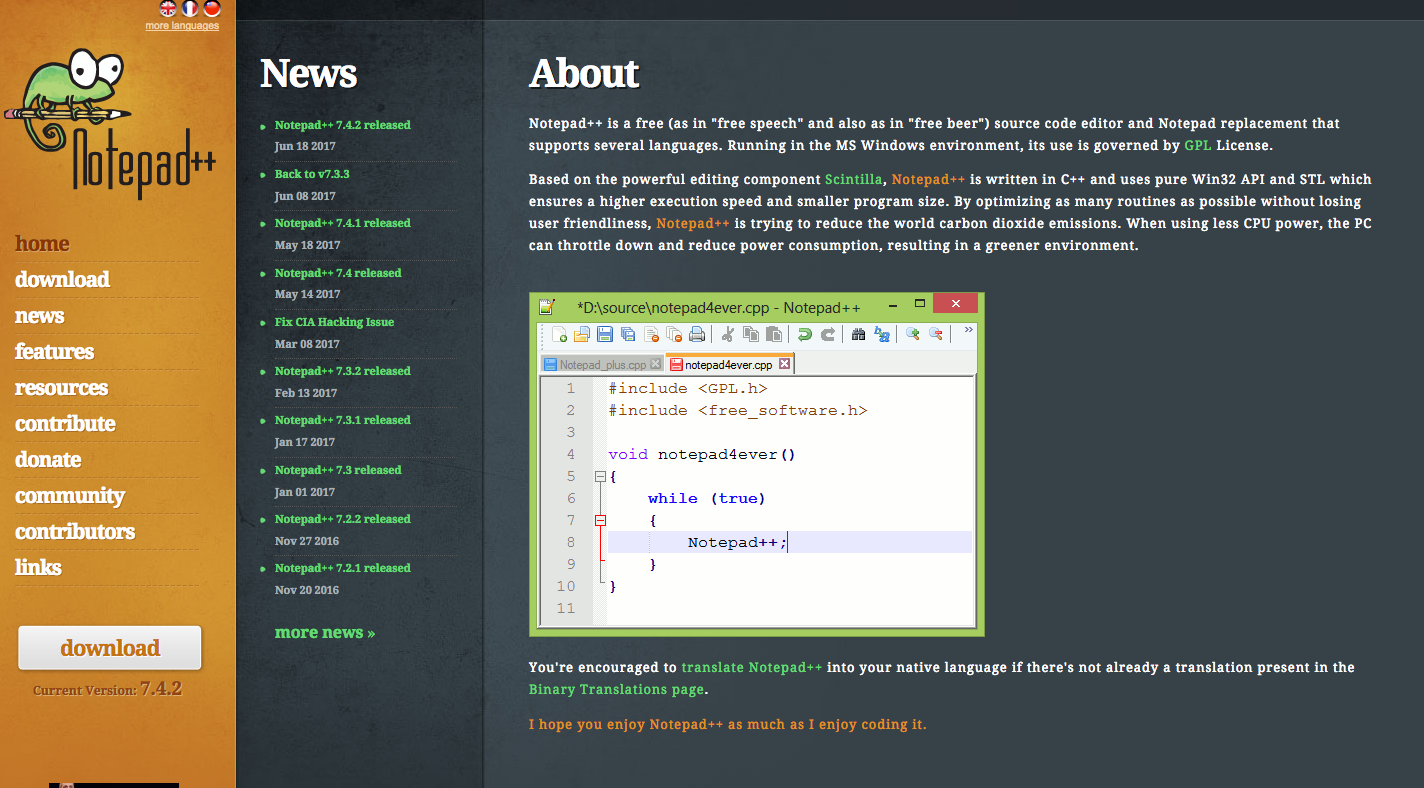Click the orange download button
The height and width of the screenshot is (788, 1424).
110,648
